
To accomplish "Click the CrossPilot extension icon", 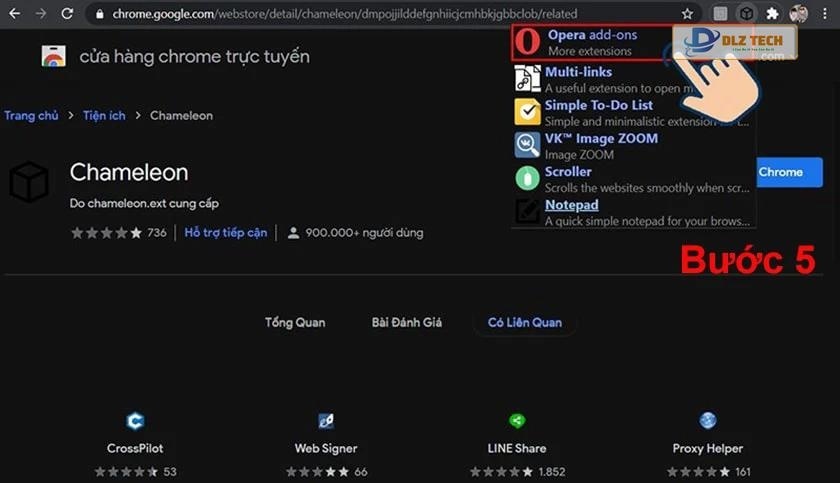I will pos(135,421).
